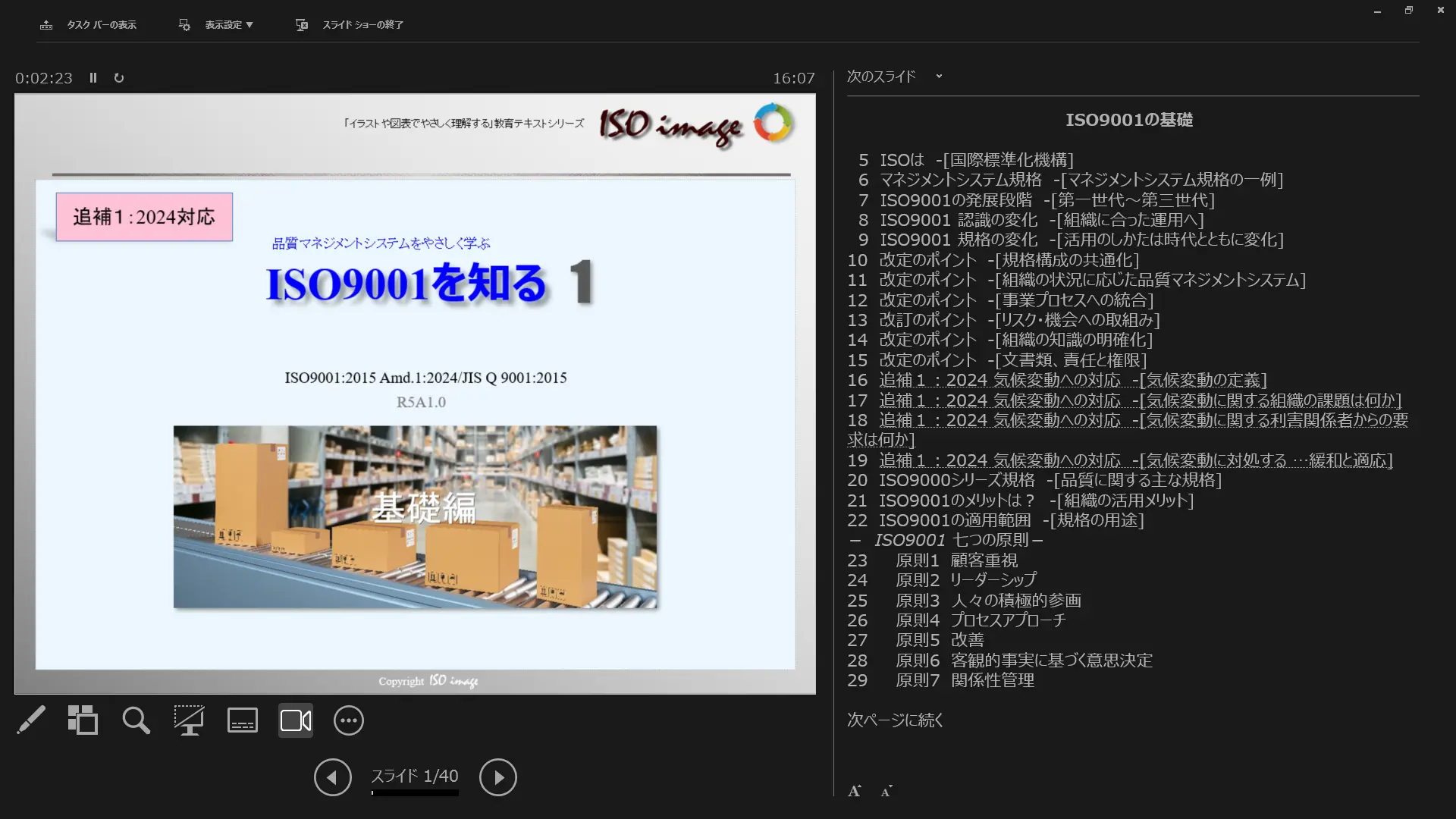This screenshot has width=1456, height=819.
Task: Reset the presentation timer
Action: pos(119,78)
